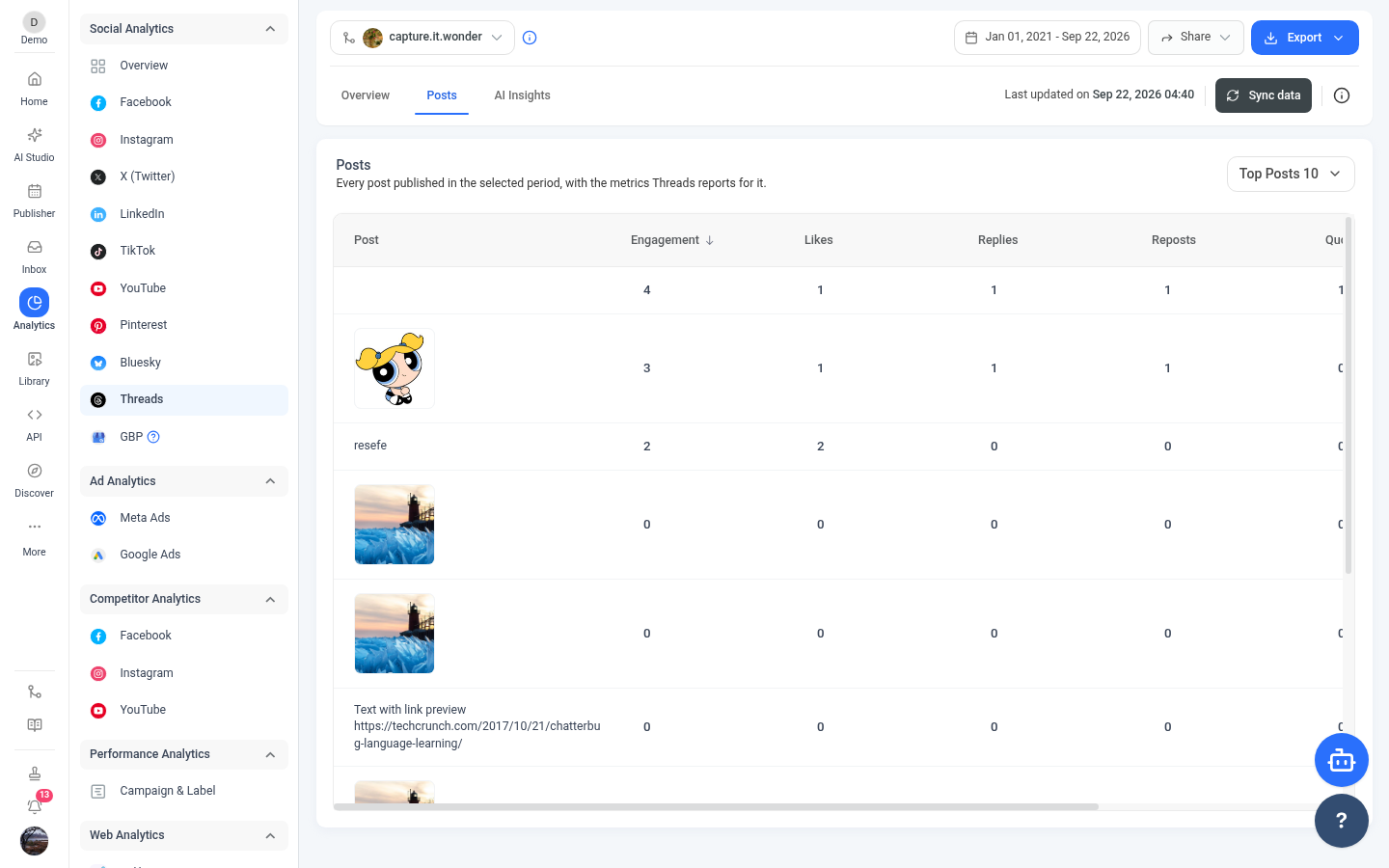The height and width of the screenshot is (868, 1389).
Task: Click the Sync data button
Action: pos(1264,95)
